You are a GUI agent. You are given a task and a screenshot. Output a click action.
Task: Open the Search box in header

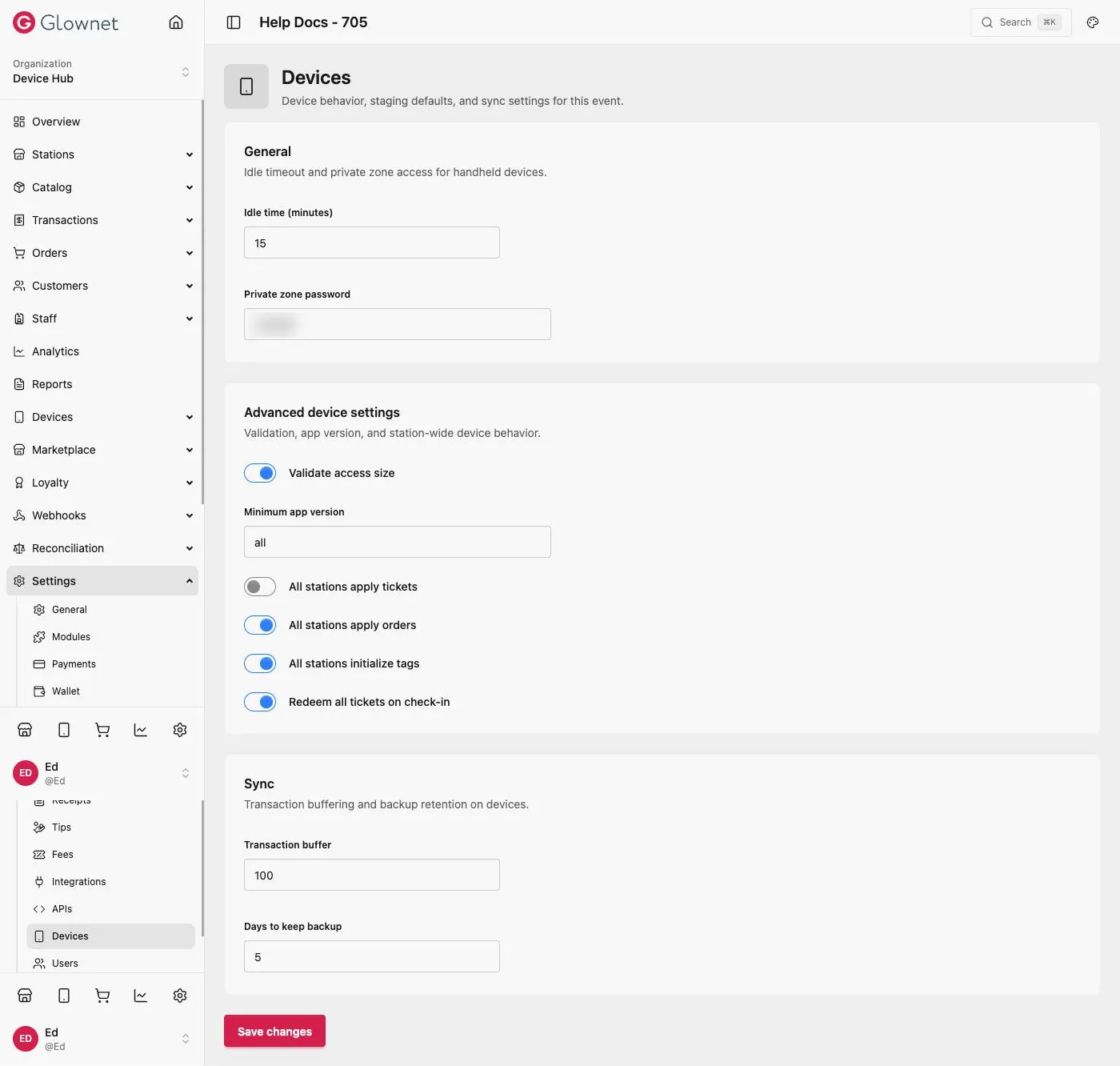point(1021,22)
